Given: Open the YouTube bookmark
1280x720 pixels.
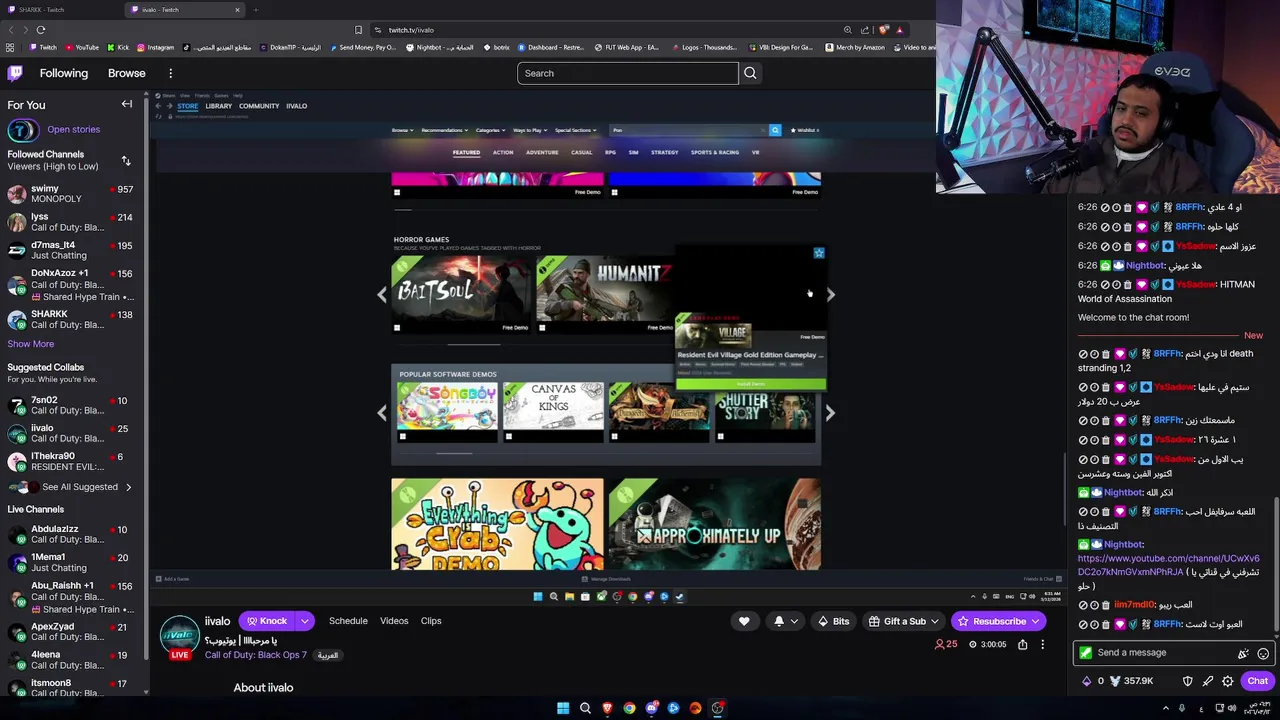Looking at the screenshot, I should [81, 47].
